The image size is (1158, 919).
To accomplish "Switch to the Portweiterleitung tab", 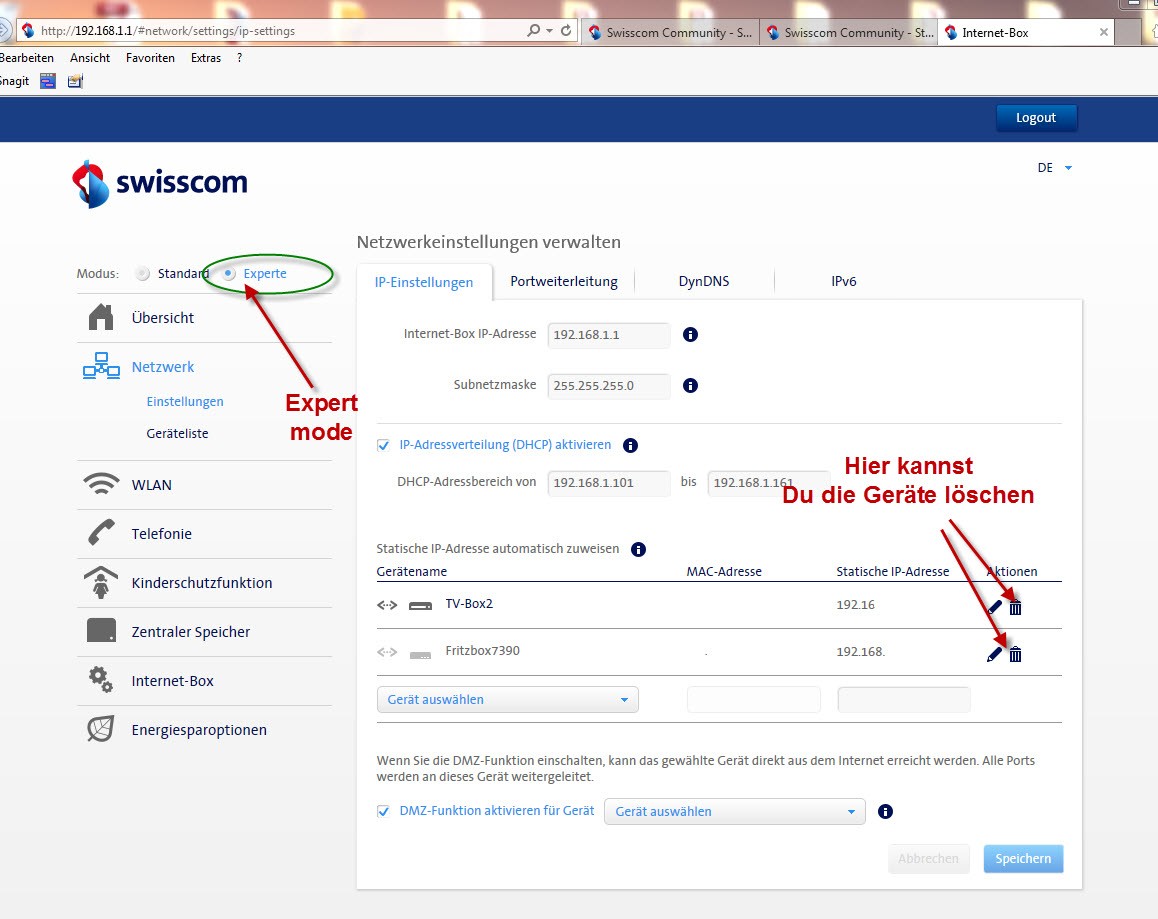I will [x=564, y=281].
